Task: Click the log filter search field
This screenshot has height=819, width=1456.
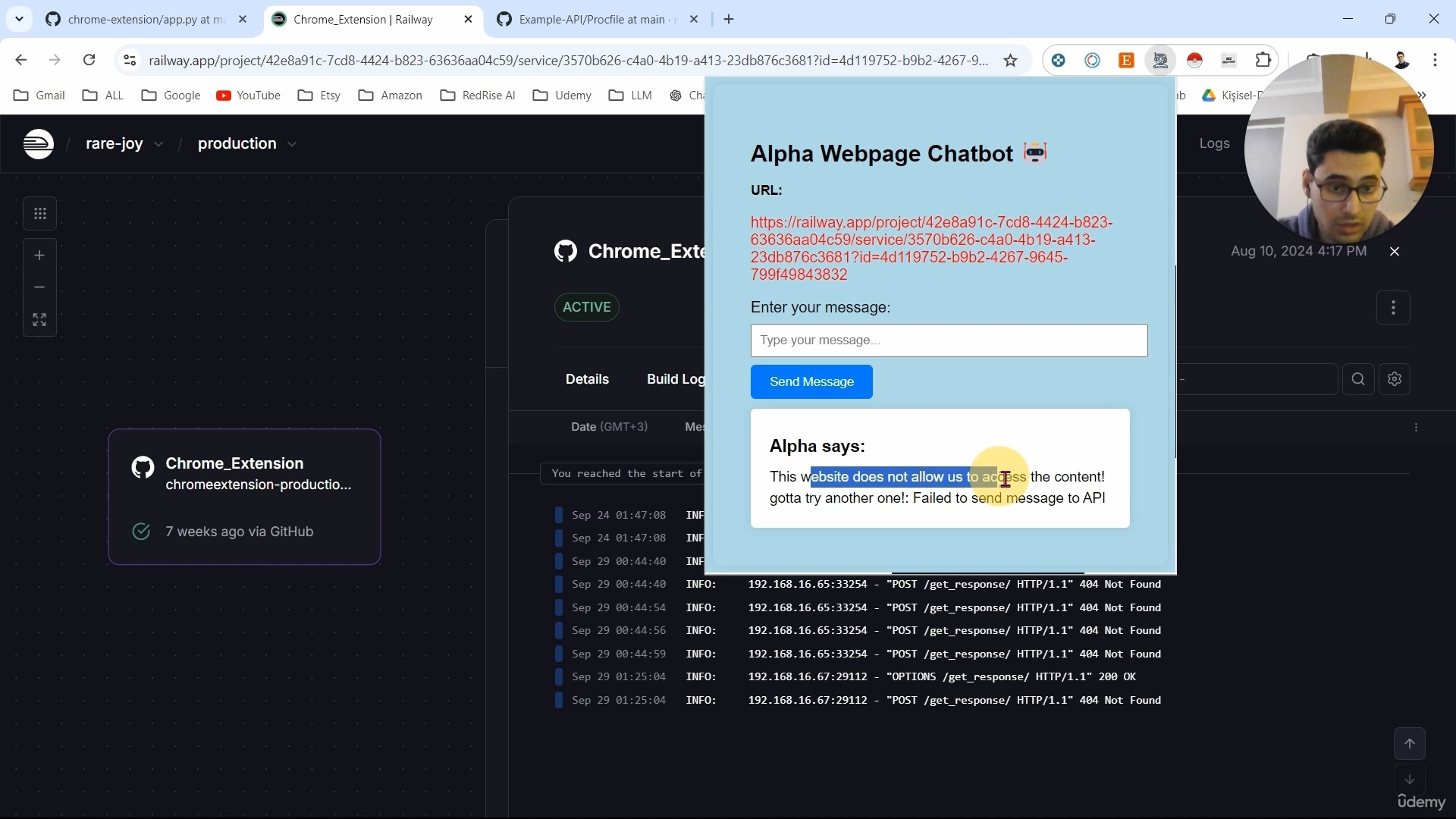Action: (x=1257, y=379)
